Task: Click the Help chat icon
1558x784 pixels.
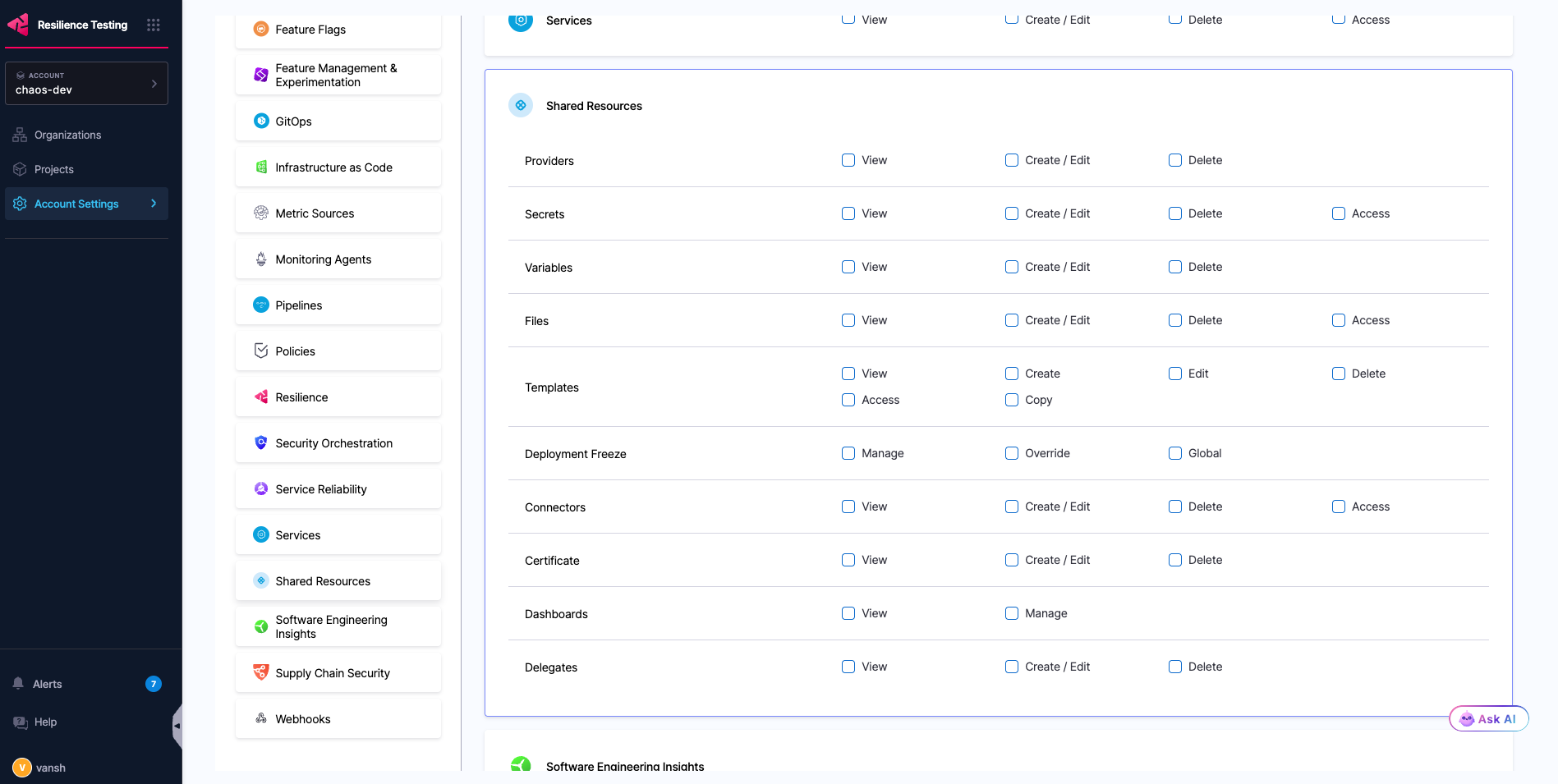Action: [x=20, y=722]
